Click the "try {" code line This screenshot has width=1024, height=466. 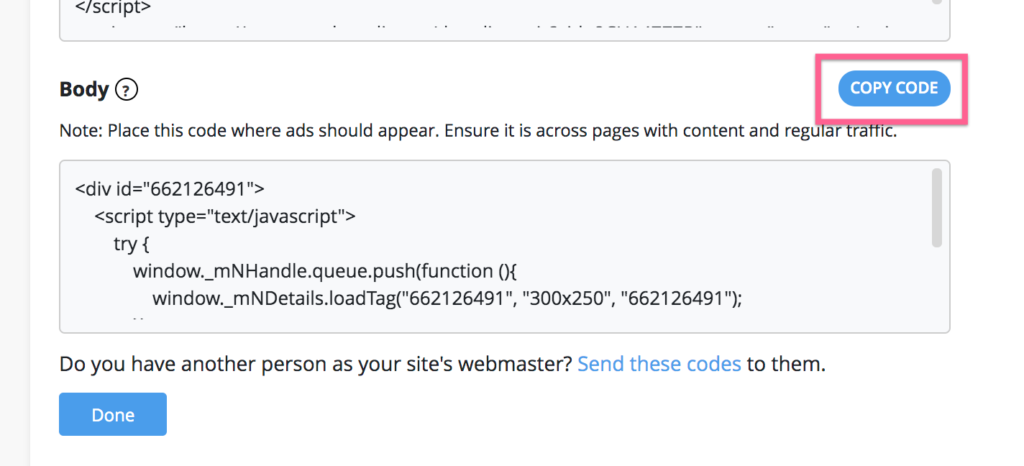(133, 244)
